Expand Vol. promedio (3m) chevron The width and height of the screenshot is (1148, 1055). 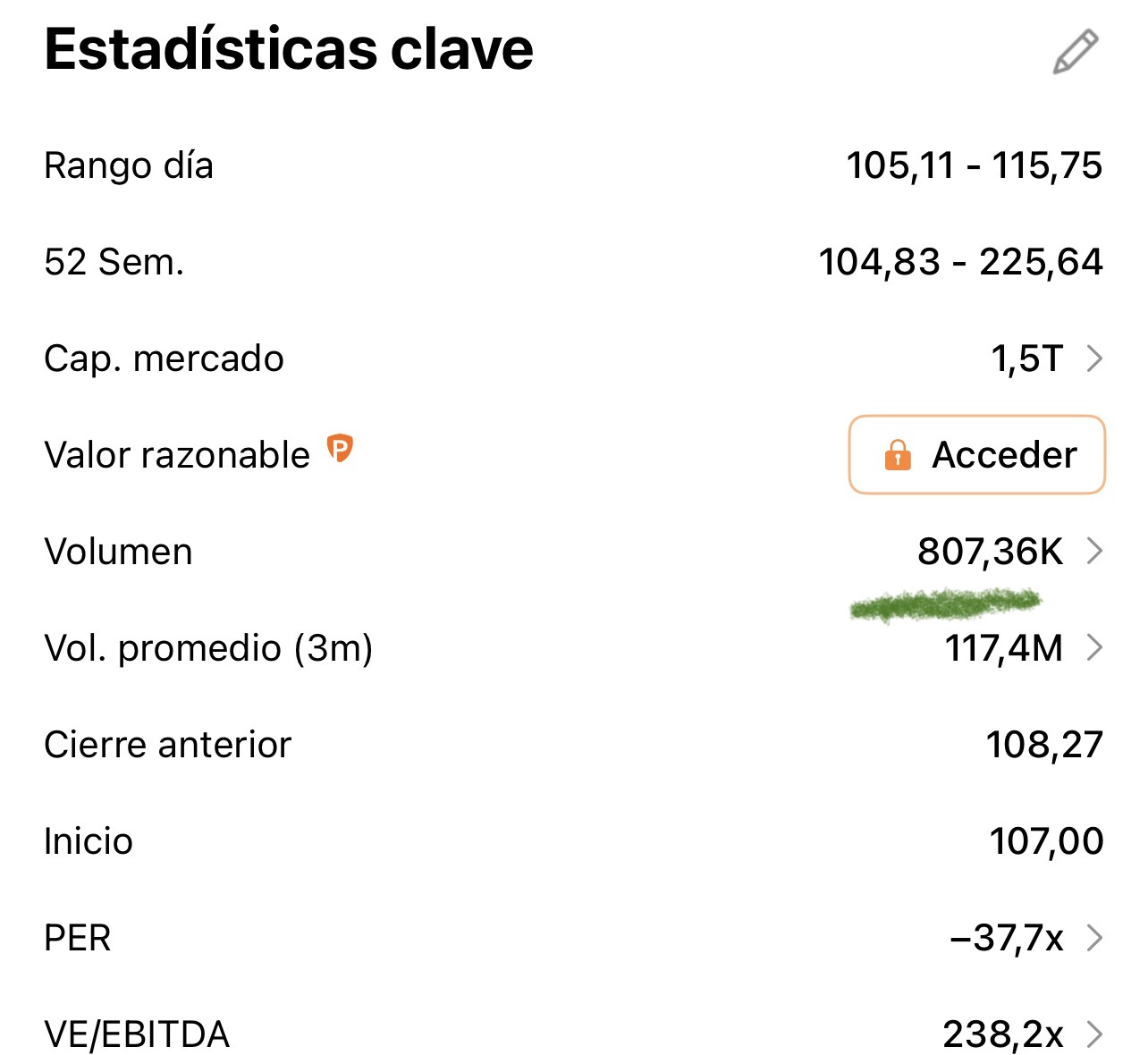(1094, 647)
